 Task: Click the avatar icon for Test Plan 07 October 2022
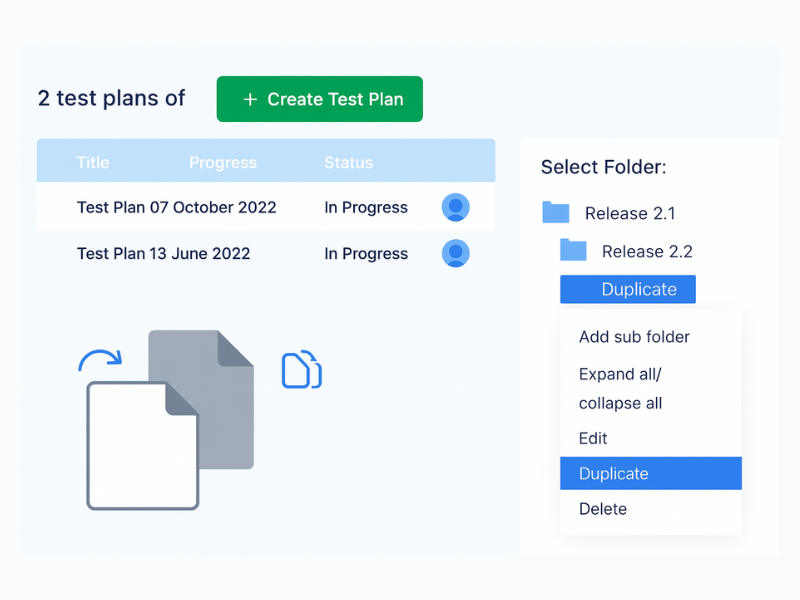455,206
